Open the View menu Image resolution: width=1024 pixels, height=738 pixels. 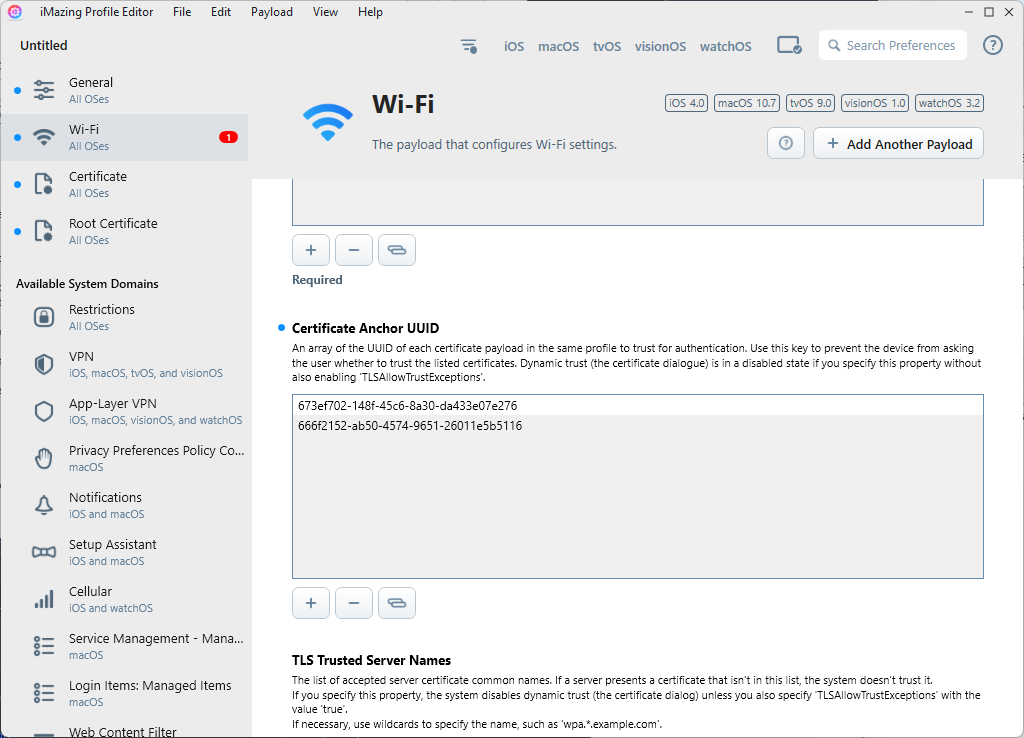325,12
